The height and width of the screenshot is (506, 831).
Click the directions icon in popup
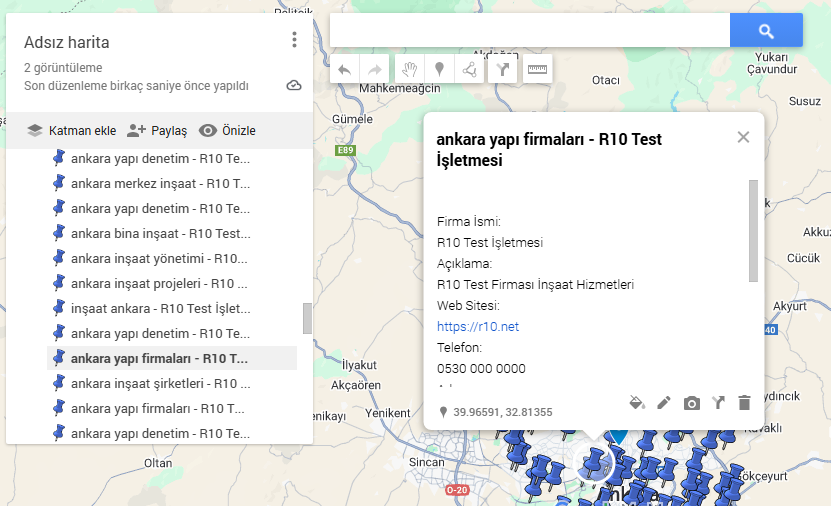pos(718,403)
